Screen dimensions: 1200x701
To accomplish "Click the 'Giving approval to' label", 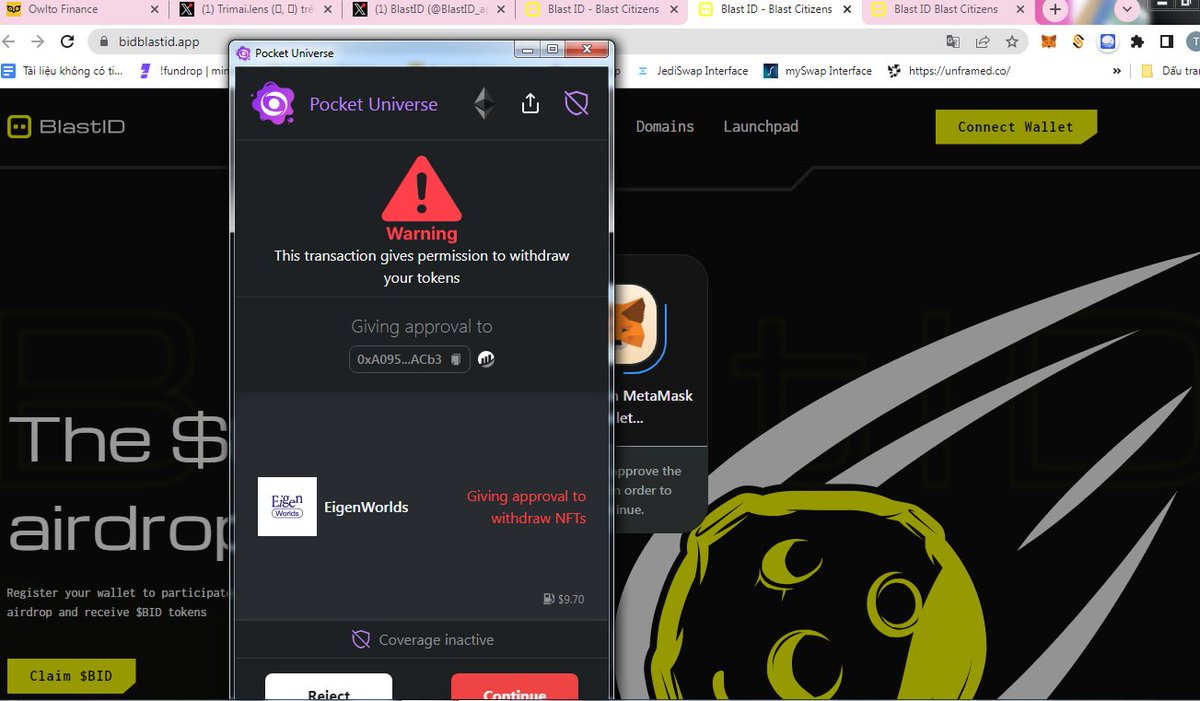I will 422,327.
